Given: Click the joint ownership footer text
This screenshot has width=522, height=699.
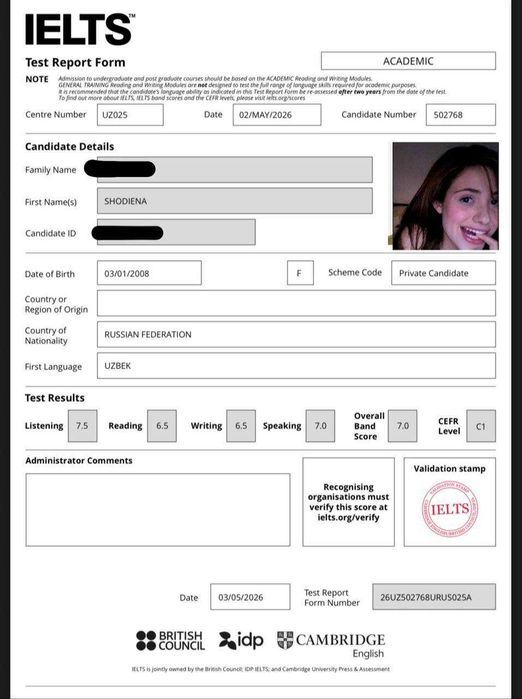Looking at the screenshot, I should [x=261, y=669].
